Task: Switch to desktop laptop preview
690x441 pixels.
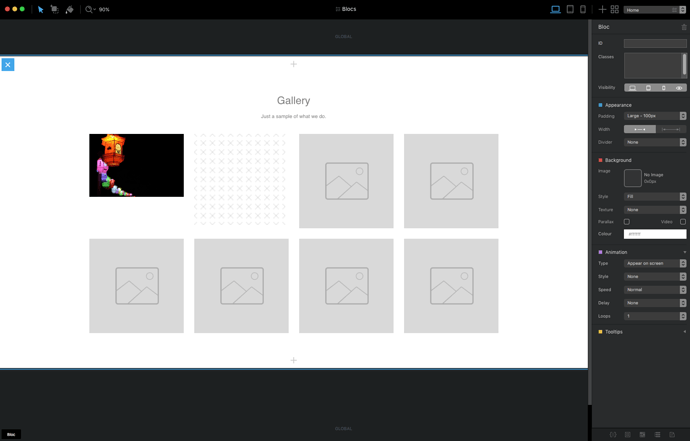Action: (555, 9)
